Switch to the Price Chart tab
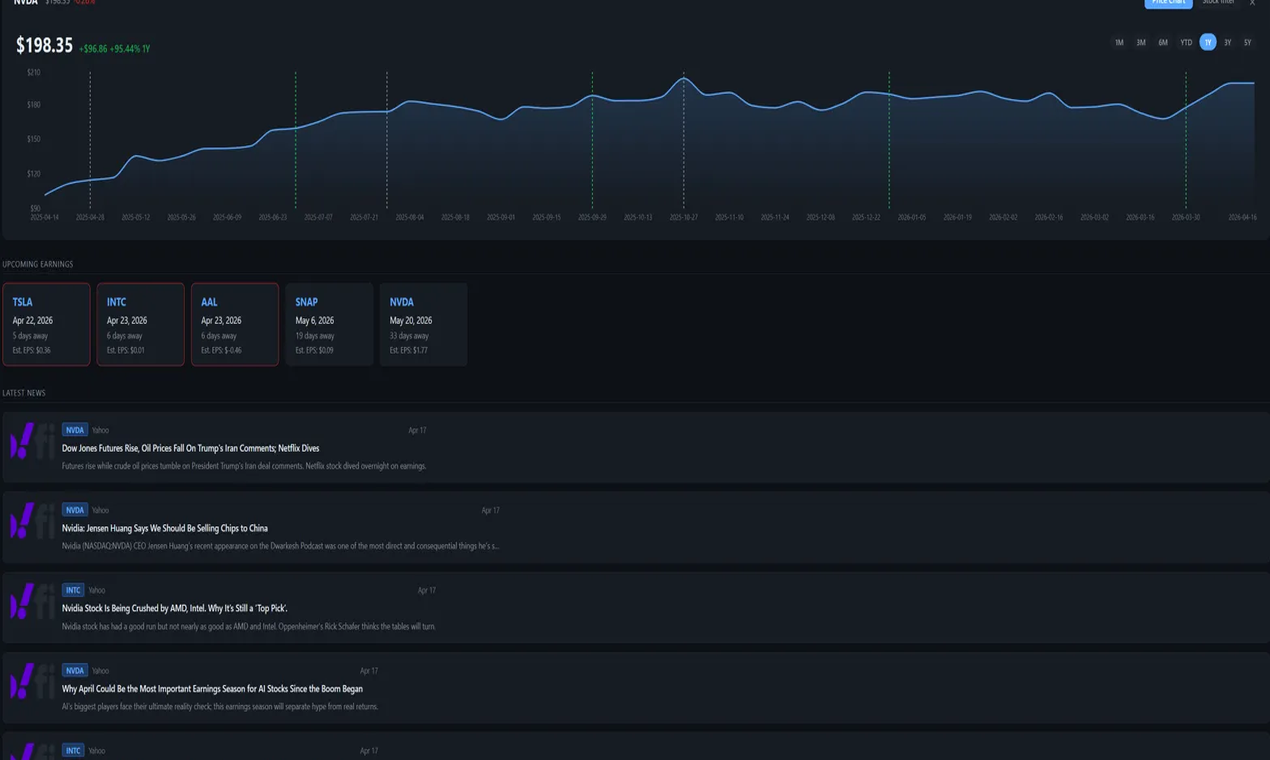This screenshot has width=1270, height=760. (x=1168, y=2)
